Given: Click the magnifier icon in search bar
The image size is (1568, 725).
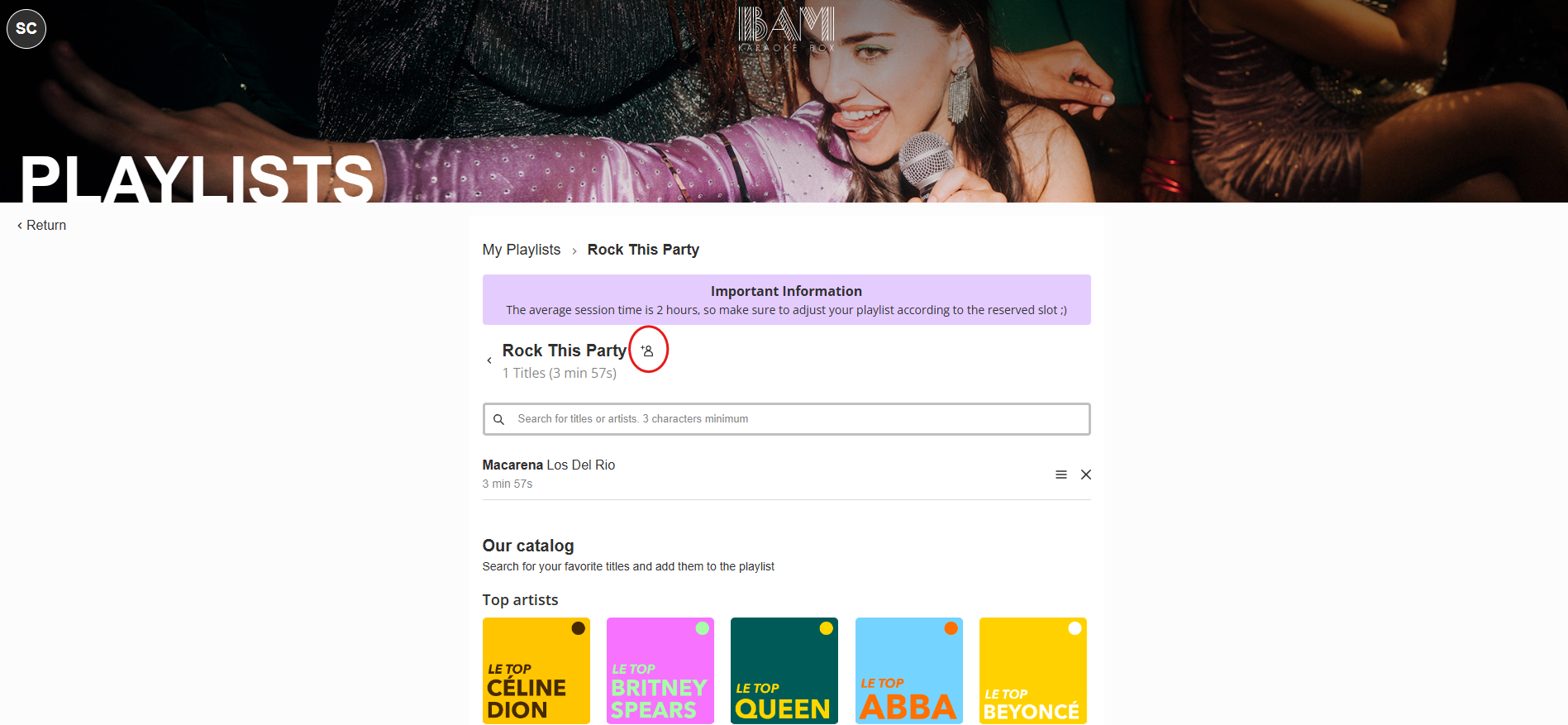Looking at the screenshot, I should [498, 420].
